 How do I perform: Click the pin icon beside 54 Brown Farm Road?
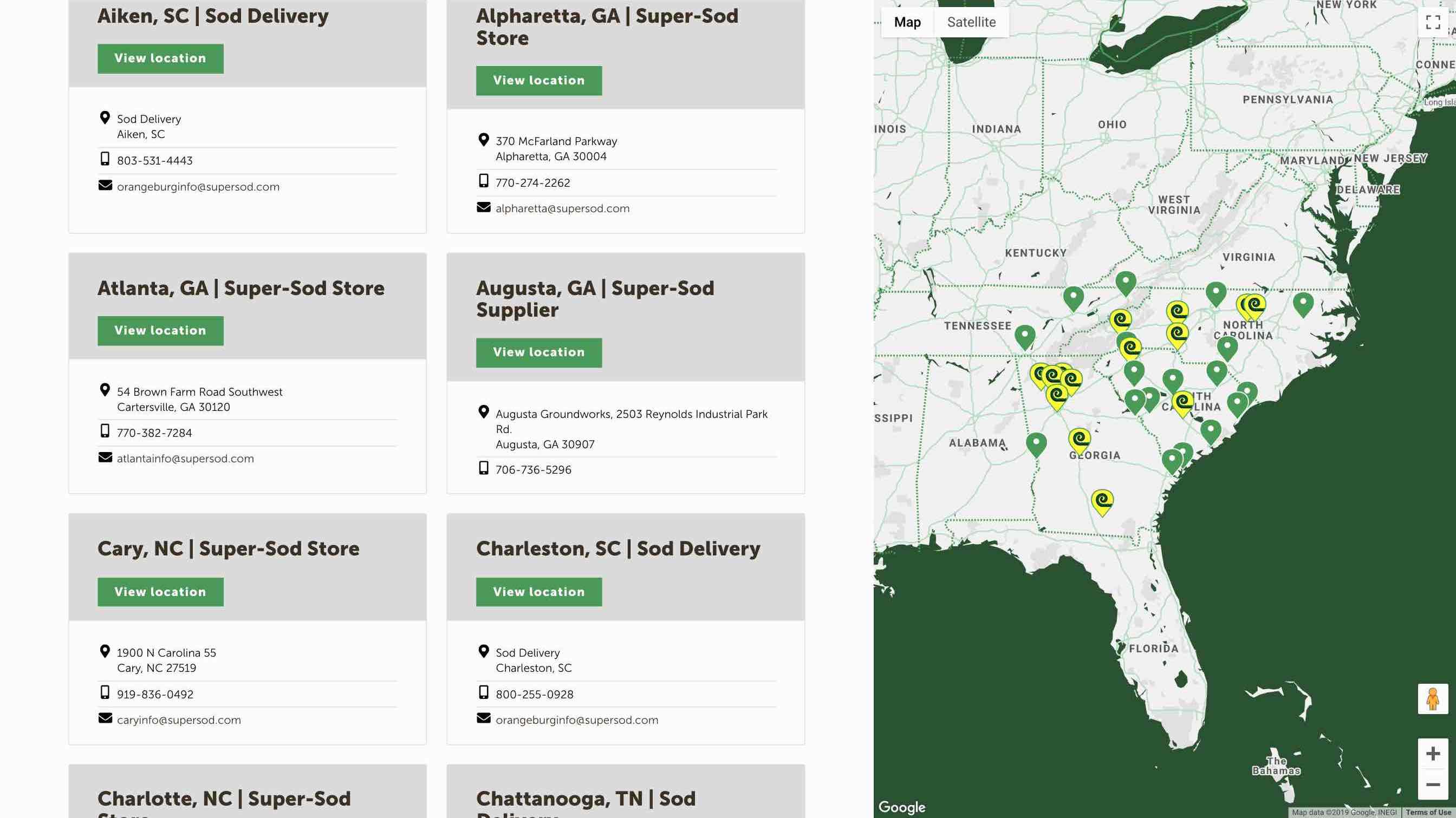(x=105, y=390)
